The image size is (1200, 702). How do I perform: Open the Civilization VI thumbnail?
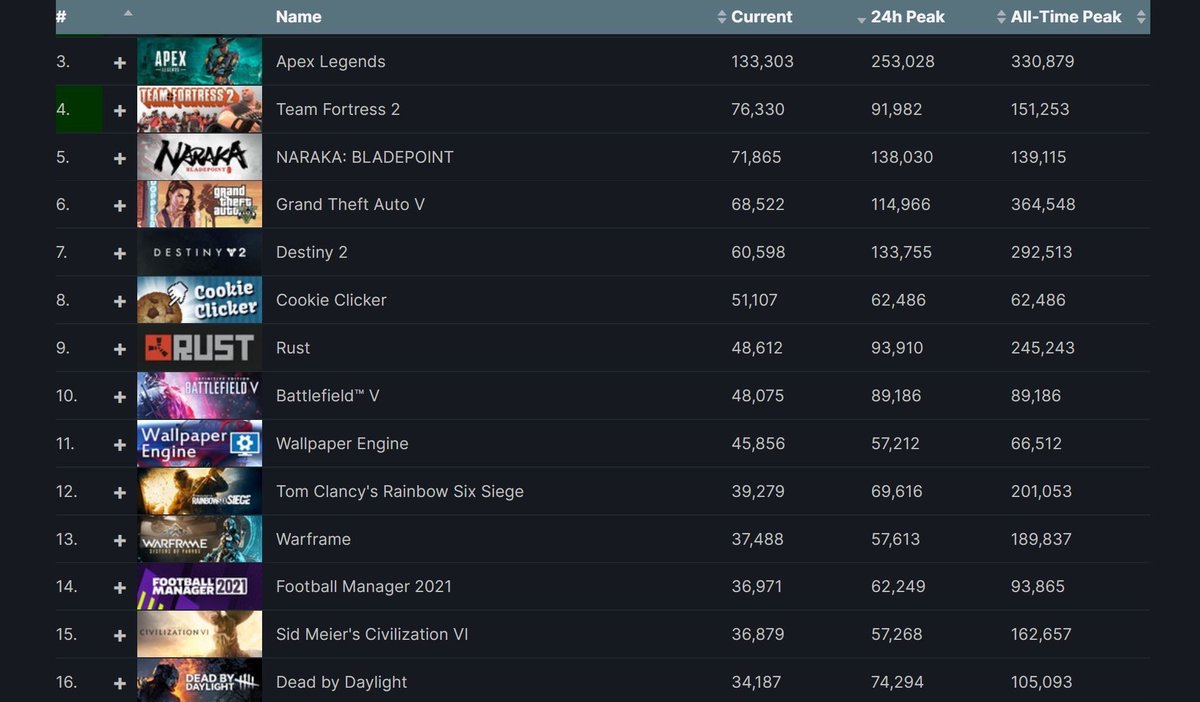(x=199, y=634)
